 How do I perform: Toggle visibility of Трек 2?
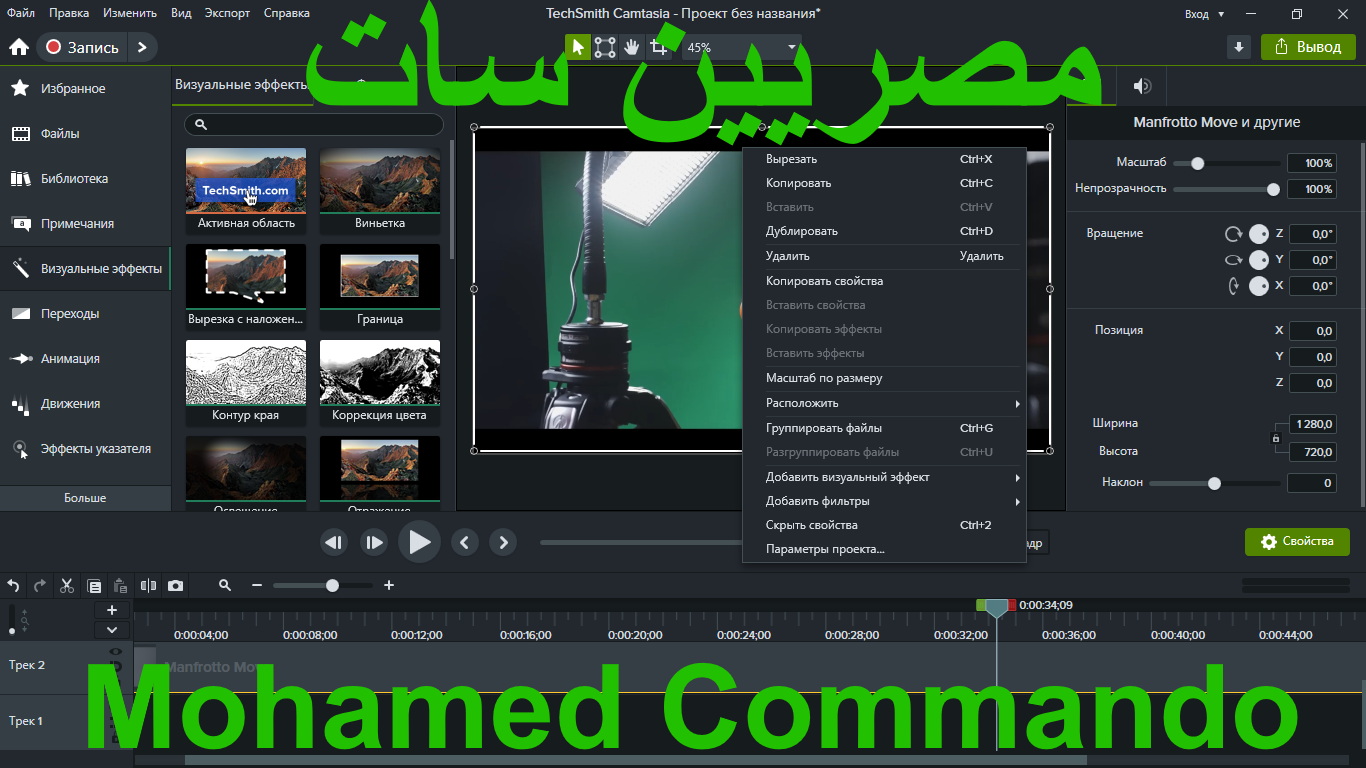click(115, 653)
